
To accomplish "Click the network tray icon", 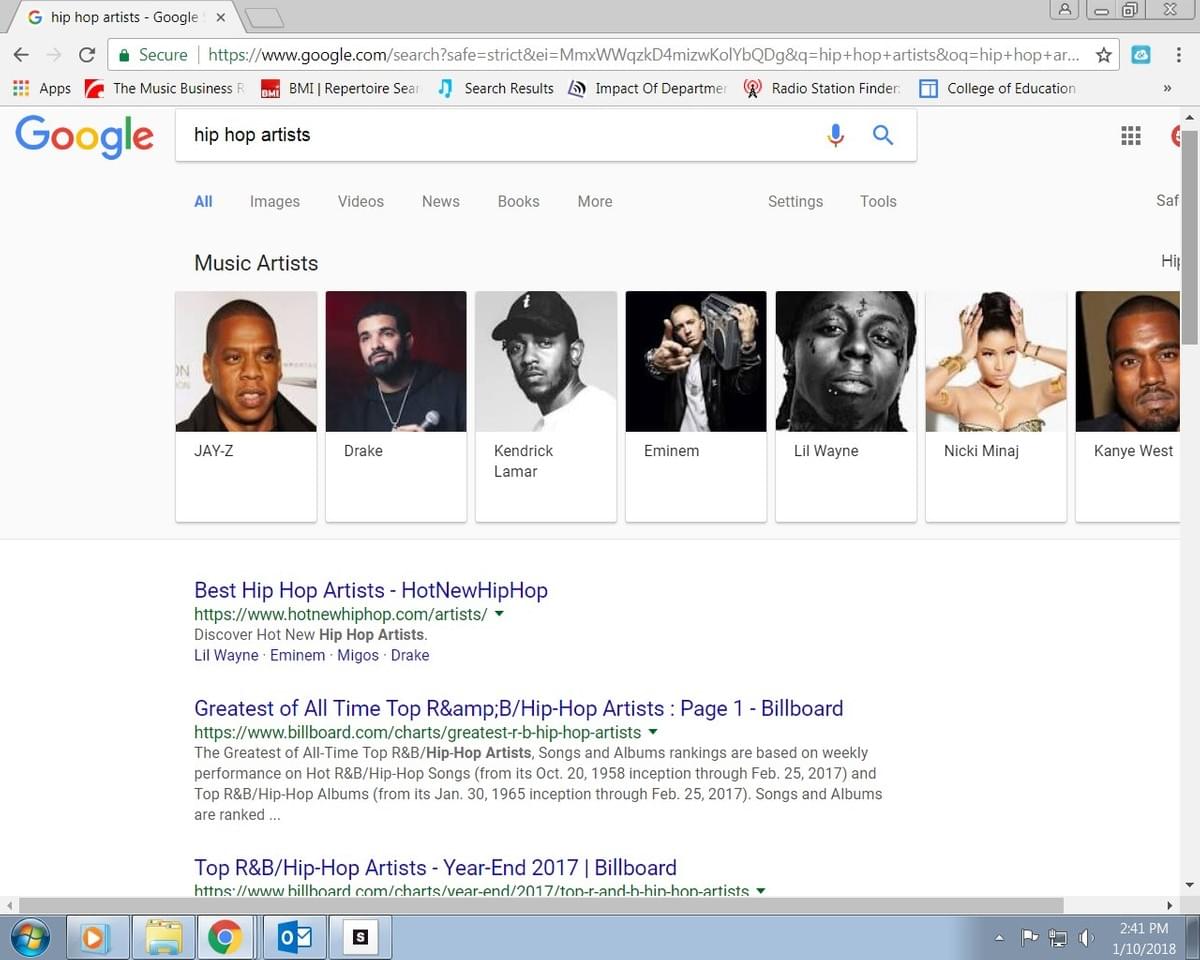I will (1058, 938).
